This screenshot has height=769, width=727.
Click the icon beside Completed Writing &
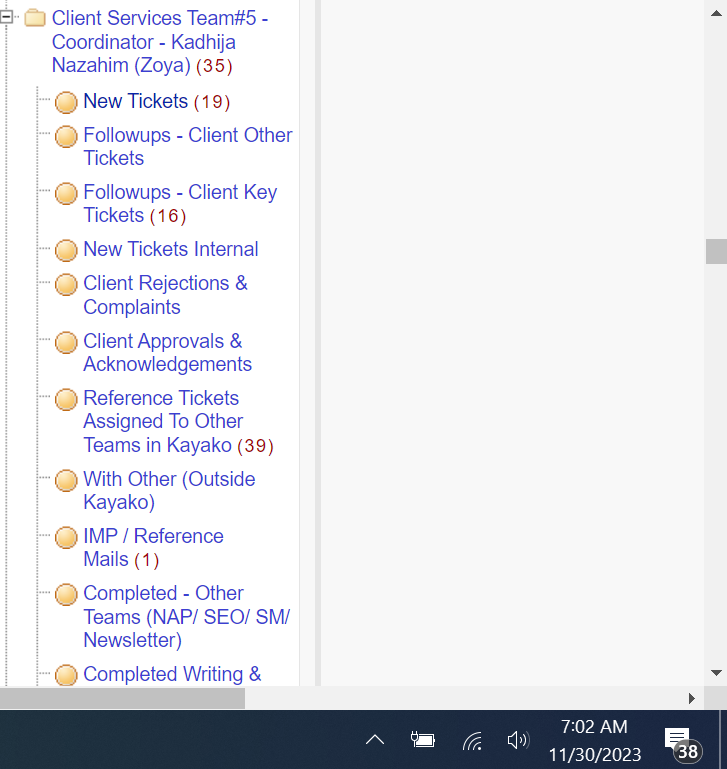coord(66,675)
